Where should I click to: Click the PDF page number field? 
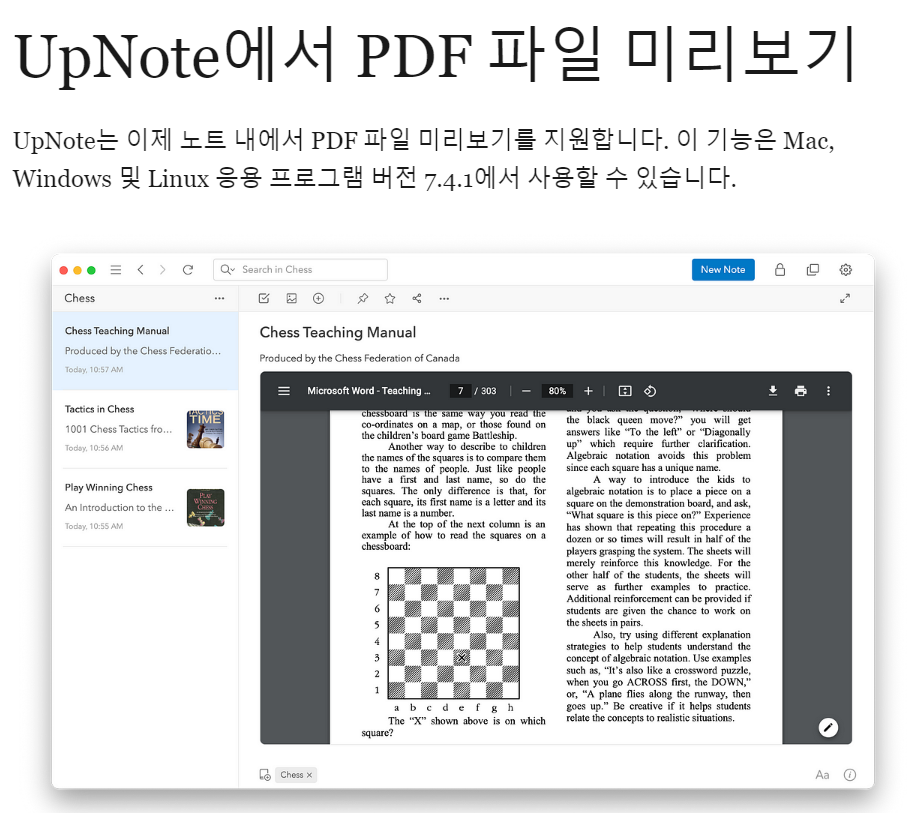point(460,391)
